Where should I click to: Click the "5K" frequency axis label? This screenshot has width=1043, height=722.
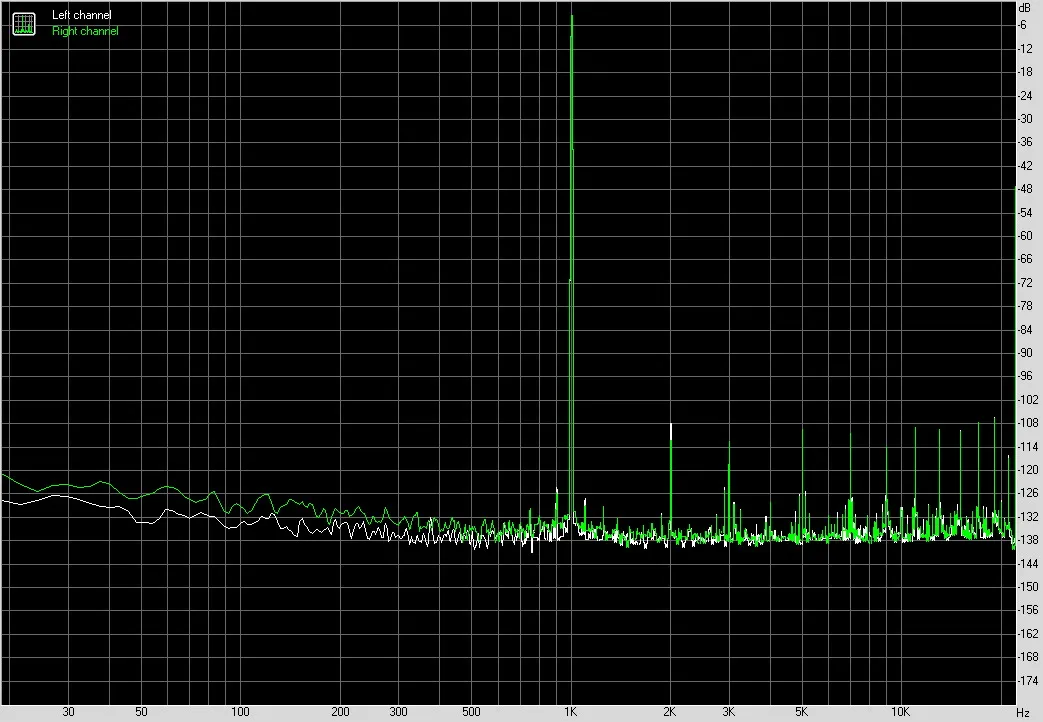click(802, 711)
